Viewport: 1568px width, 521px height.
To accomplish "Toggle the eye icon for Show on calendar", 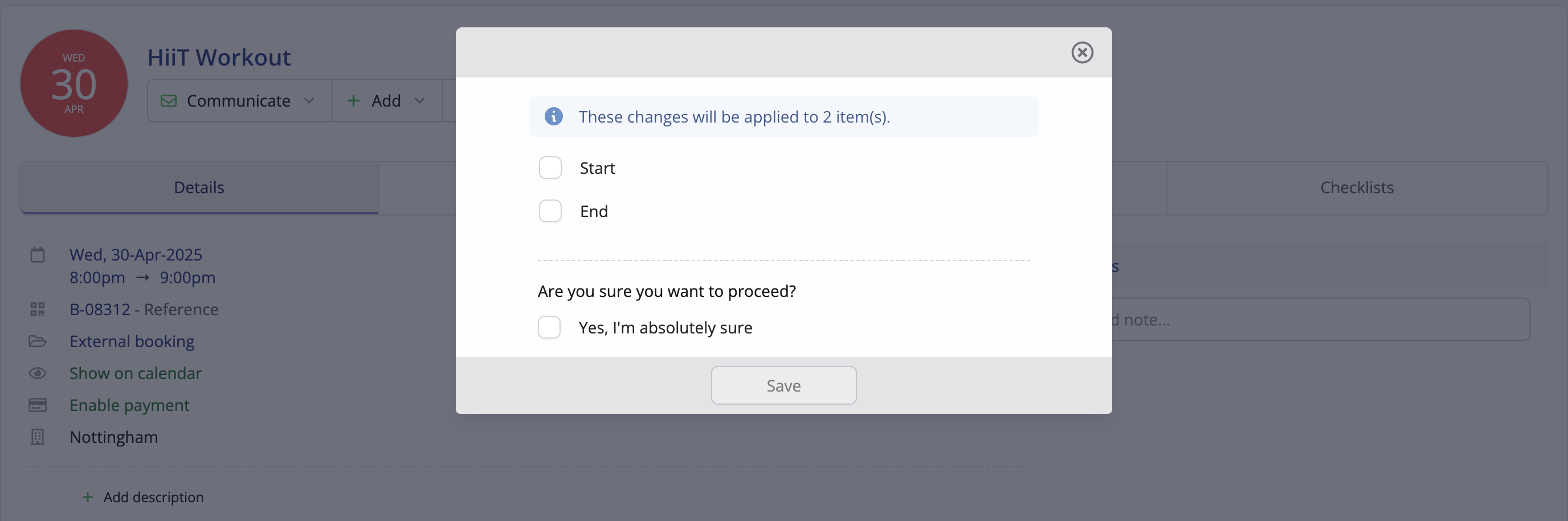I will pyautogui.click(x=38, y=373).
